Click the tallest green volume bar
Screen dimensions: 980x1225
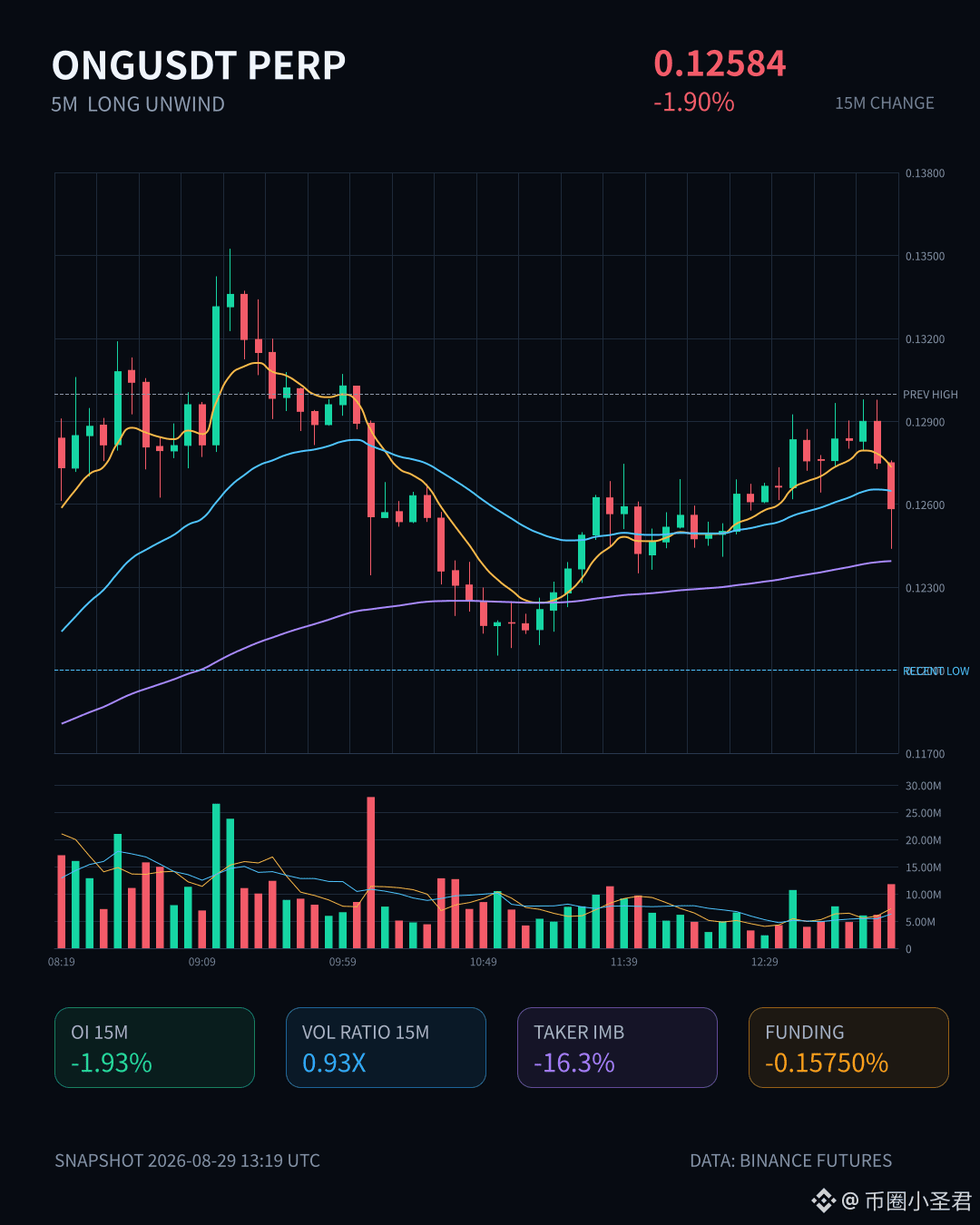click(216, 876)
